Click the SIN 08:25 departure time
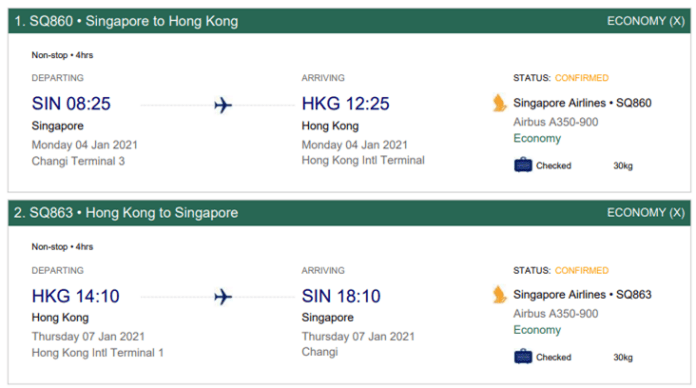The height and width of the screenshot is (388, 696). click(71, 104)
